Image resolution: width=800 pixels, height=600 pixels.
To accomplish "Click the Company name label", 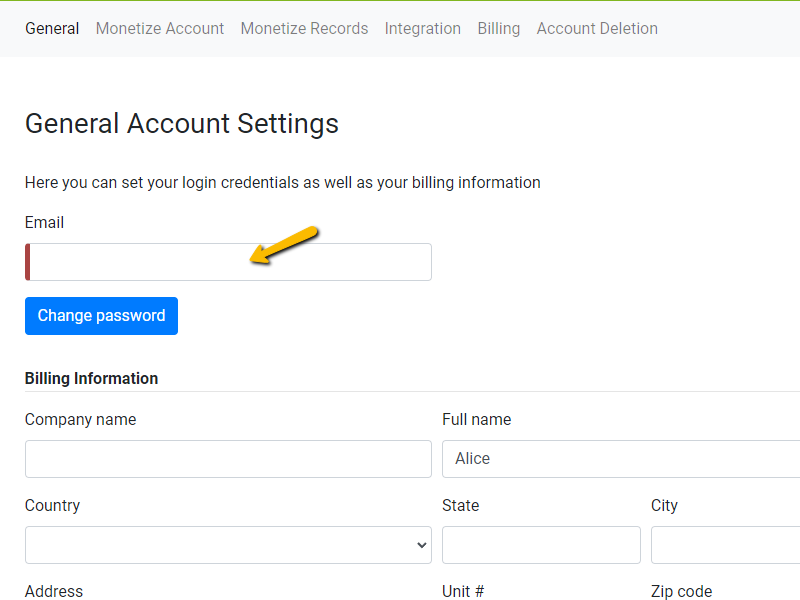I will (x=80, y=420).
